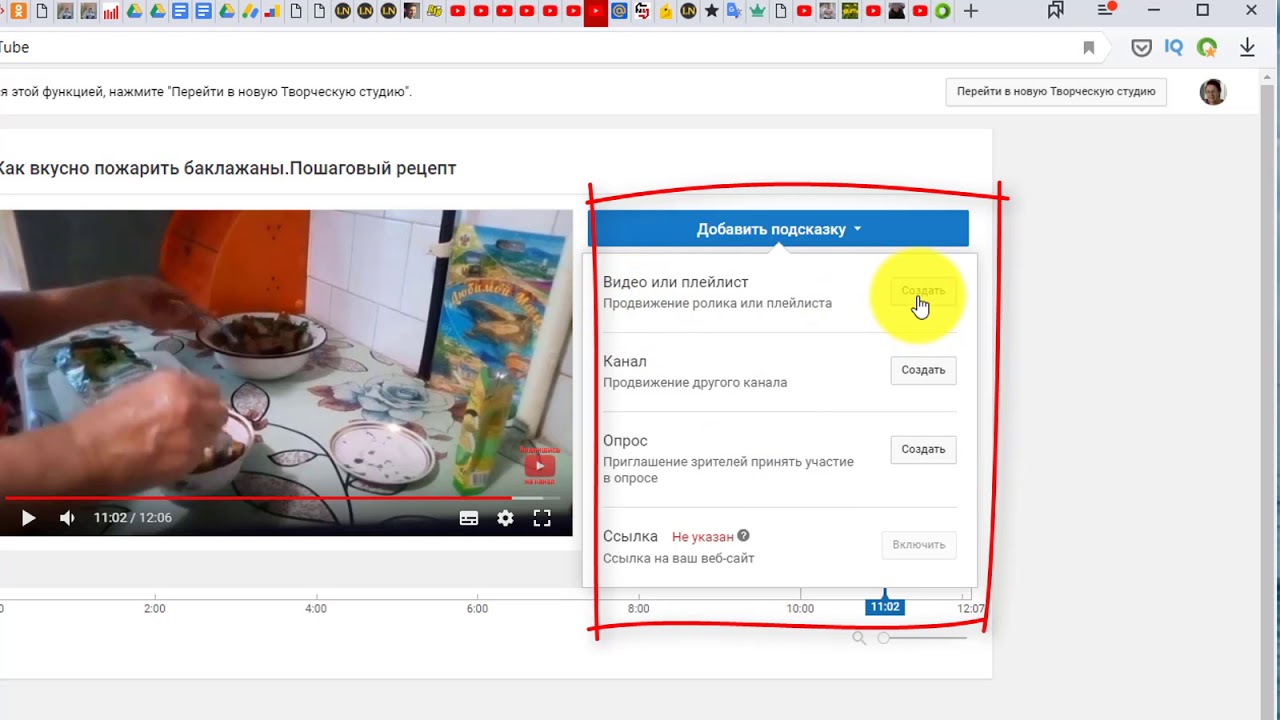Adjust the timeline zoom slider handle

pos(883,638)
